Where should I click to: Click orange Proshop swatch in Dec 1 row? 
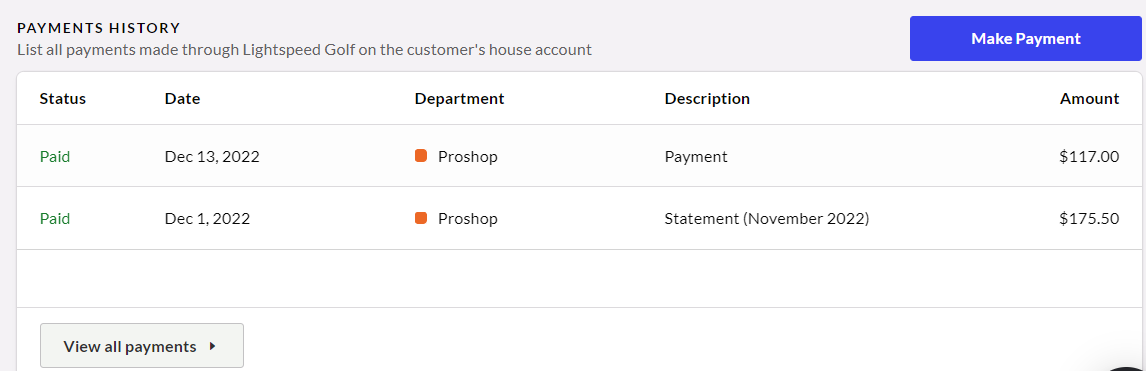click(x=420, y=218)
